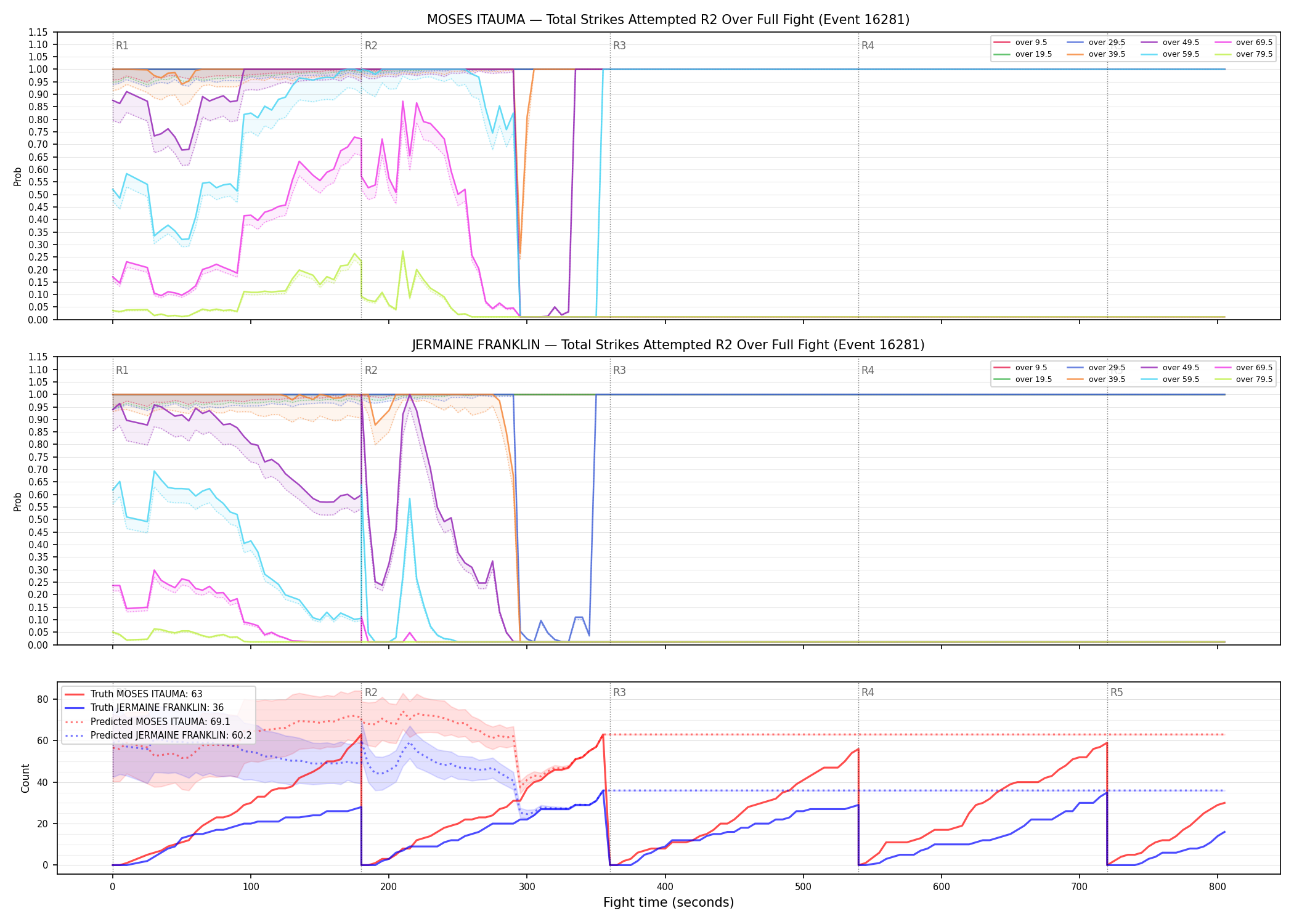Screen dimensions: 1294x924
Task: Click the R1 label in the Jermaine Franklin chart
Action: click(122, 370)
